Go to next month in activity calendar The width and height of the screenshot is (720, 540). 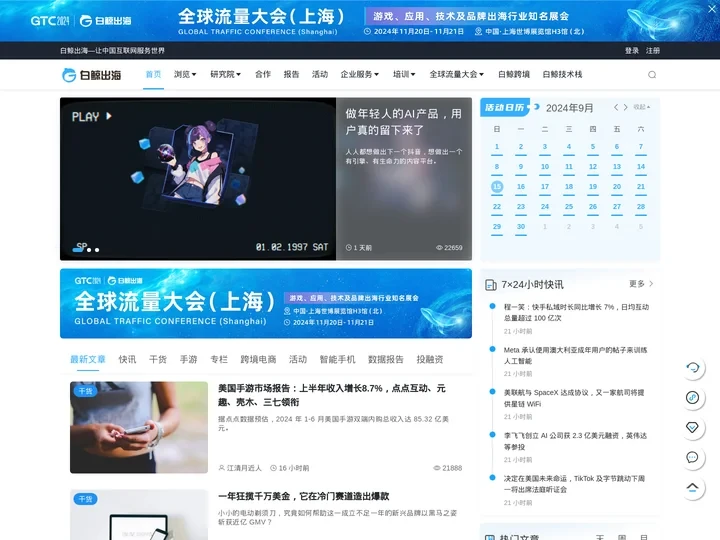click(x=625, y=107)
